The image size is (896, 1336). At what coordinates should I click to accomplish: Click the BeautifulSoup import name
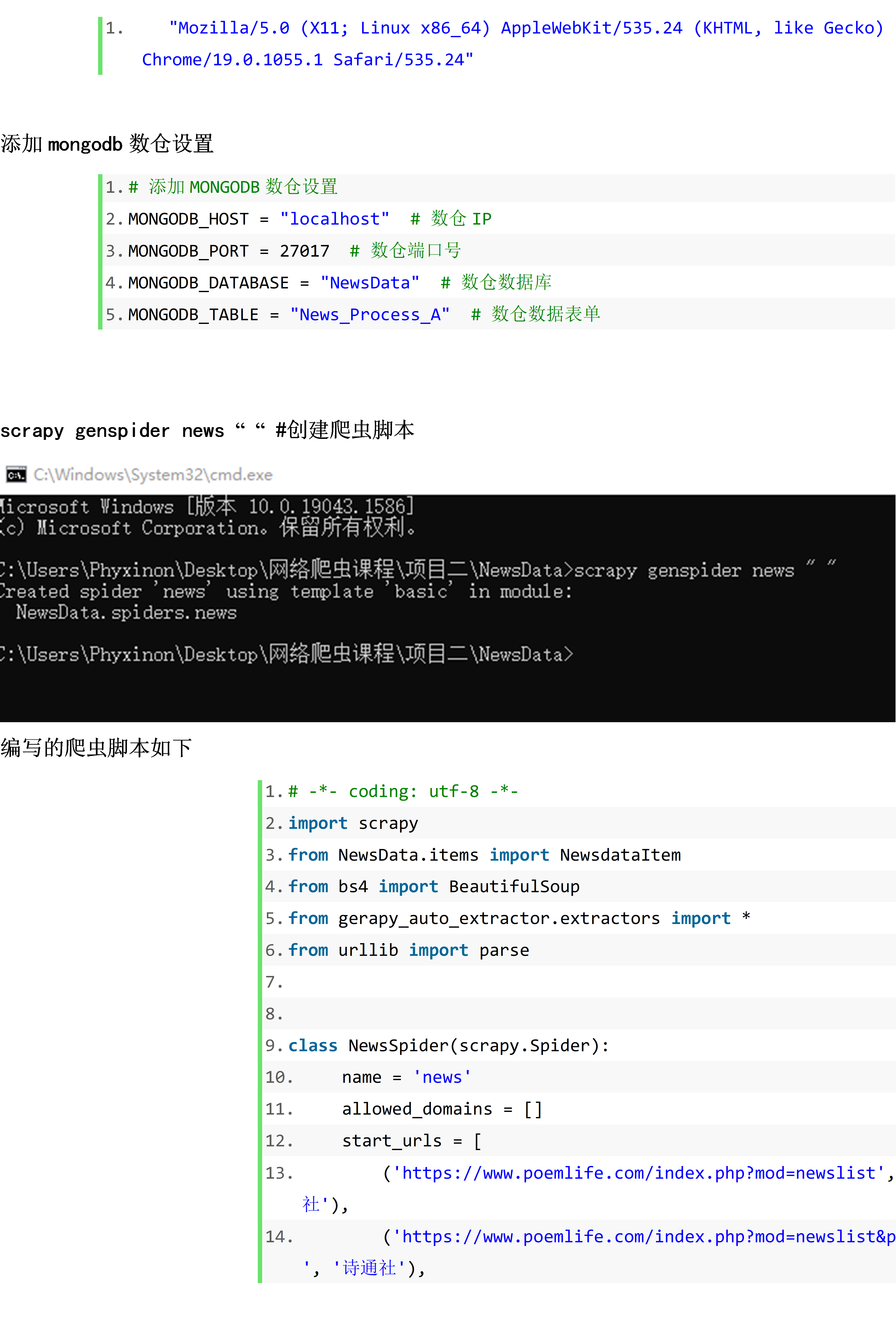coord(514,887)
